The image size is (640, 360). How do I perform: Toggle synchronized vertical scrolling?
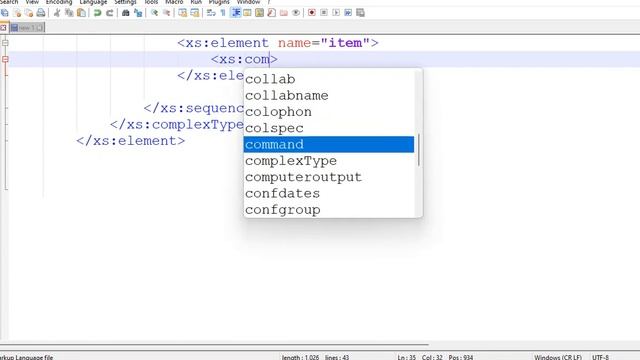[x=182, y=13]
